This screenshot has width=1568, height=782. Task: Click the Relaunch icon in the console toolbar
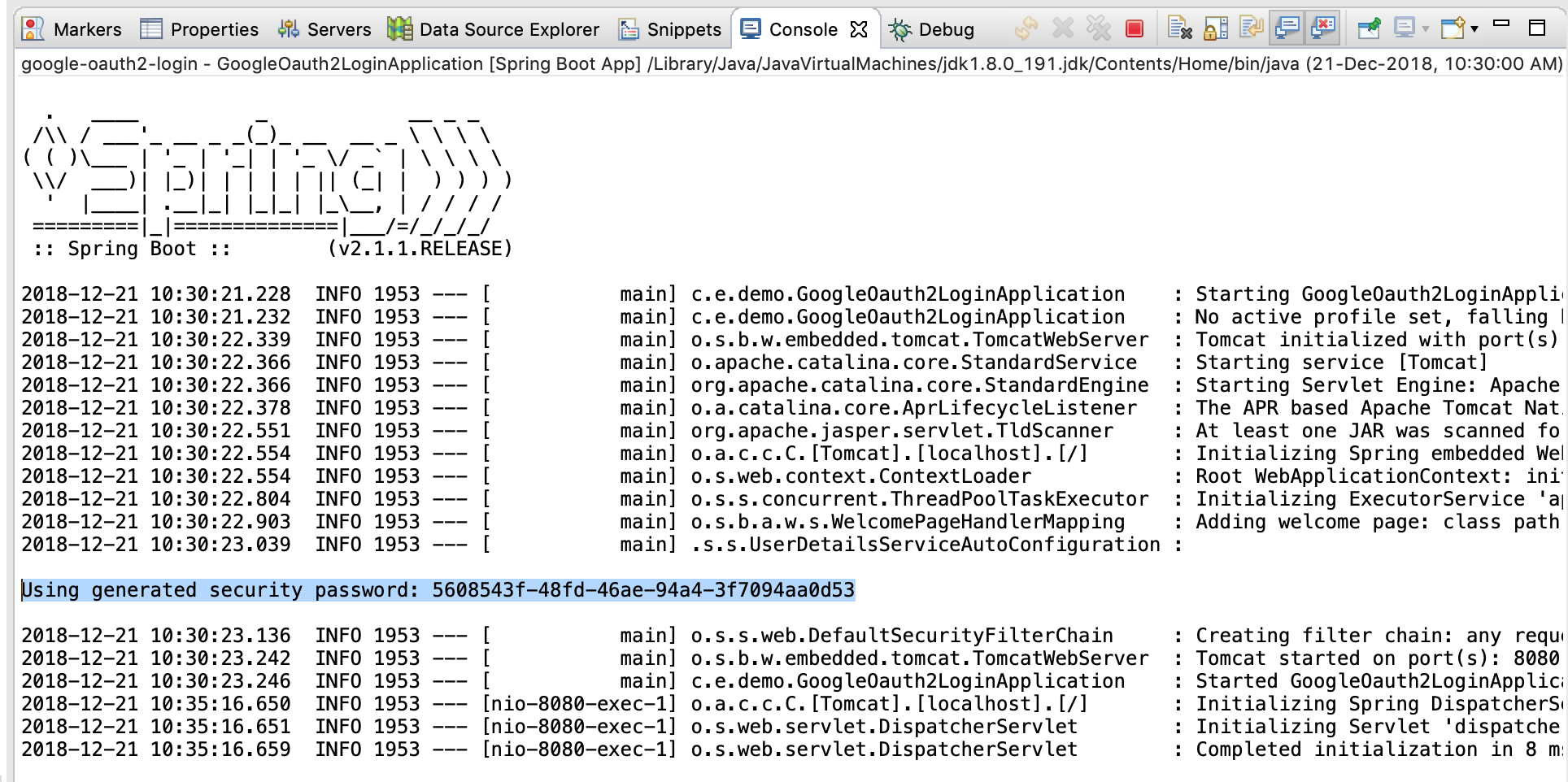click(x=1026, y=29)
